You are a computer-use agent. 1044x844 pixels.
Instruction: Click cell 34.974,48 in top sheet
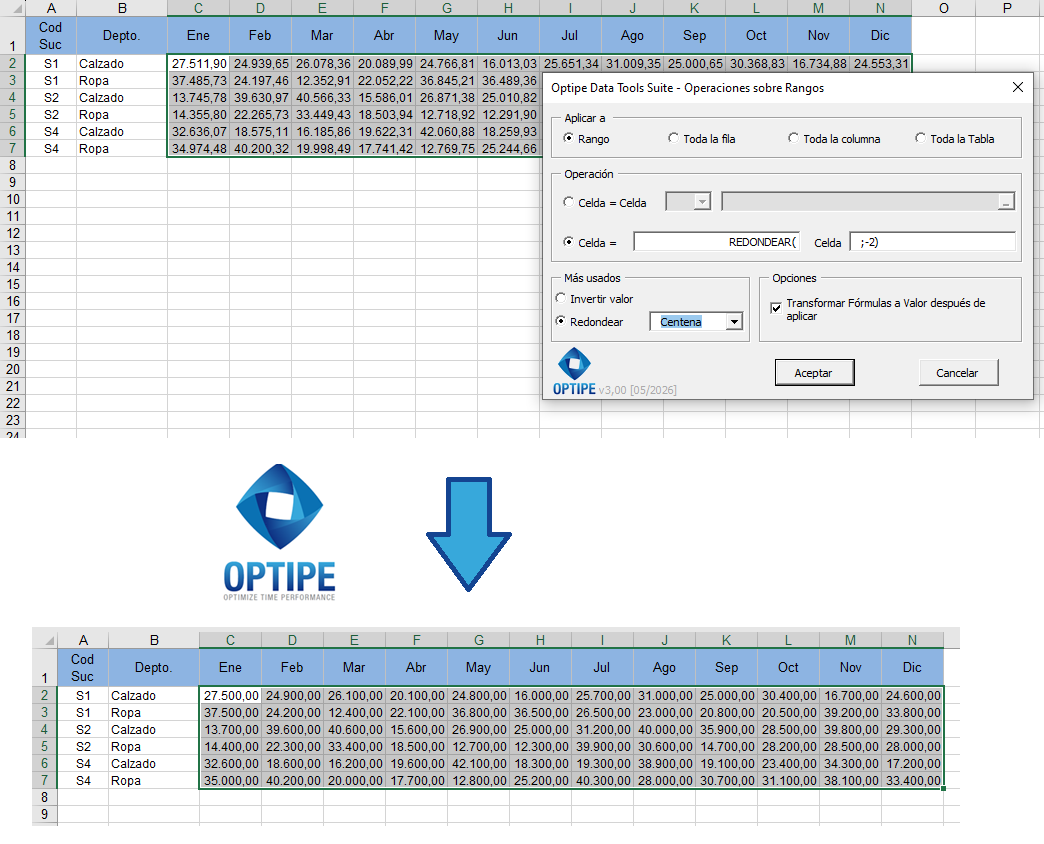click(x=198, y=148)
